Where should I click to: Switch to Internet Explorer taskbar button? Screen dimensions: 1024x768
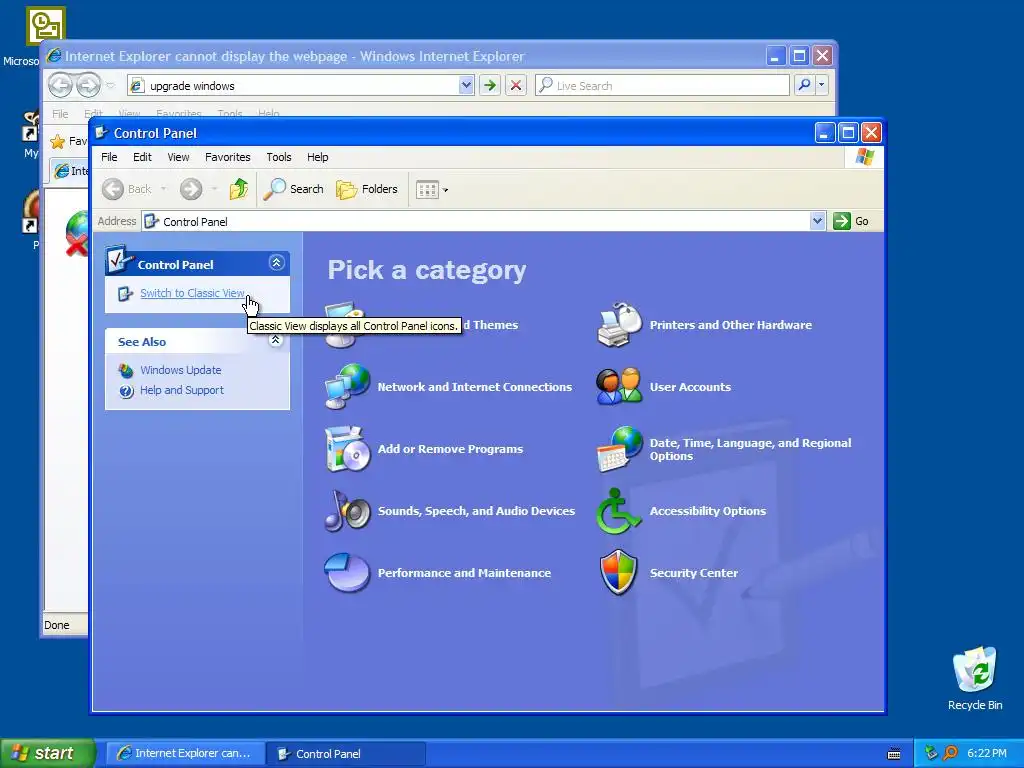click(185, 754)
